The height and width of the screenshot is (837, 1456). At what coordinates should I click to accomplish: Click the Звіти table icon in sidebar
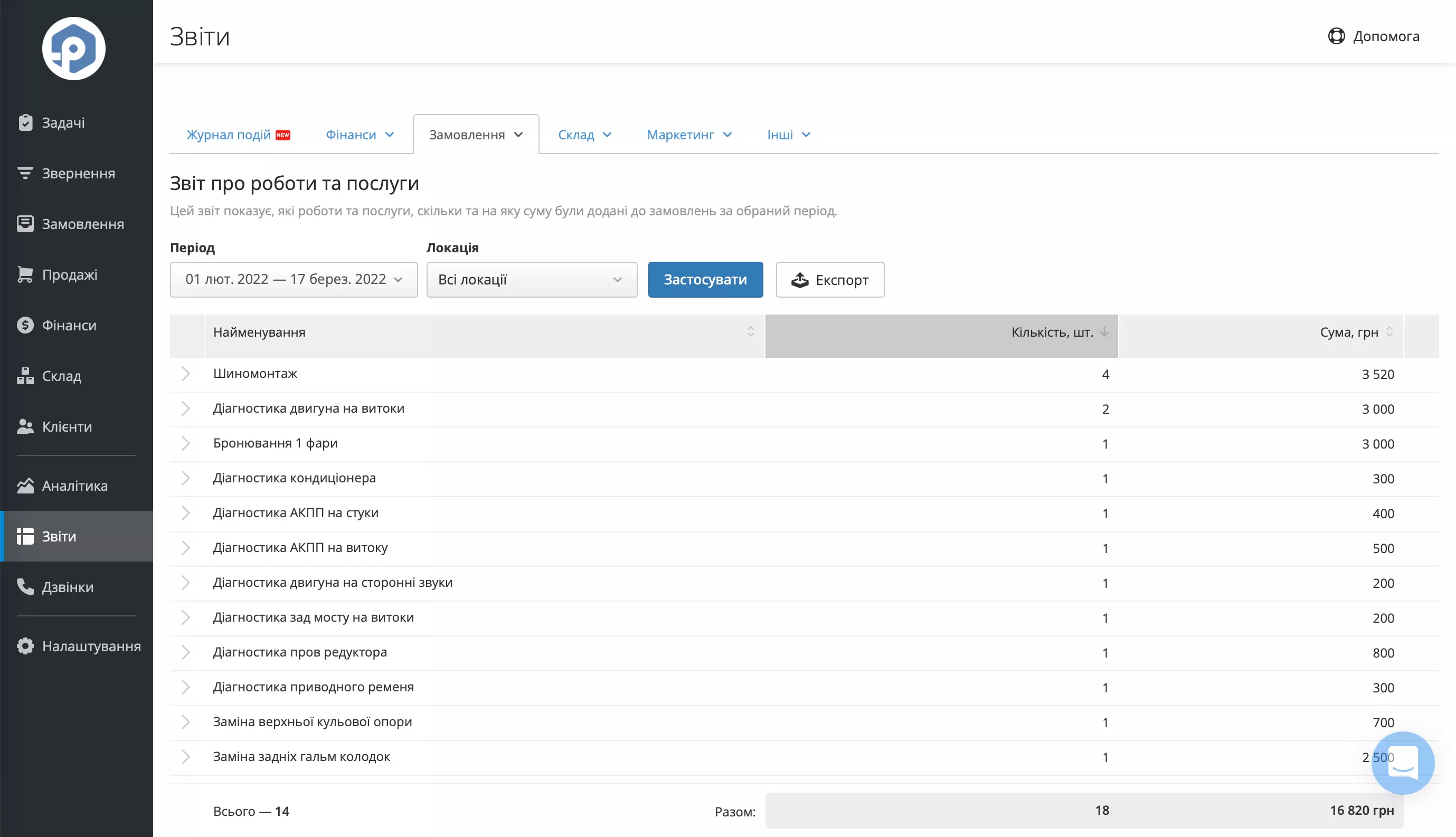25,536
